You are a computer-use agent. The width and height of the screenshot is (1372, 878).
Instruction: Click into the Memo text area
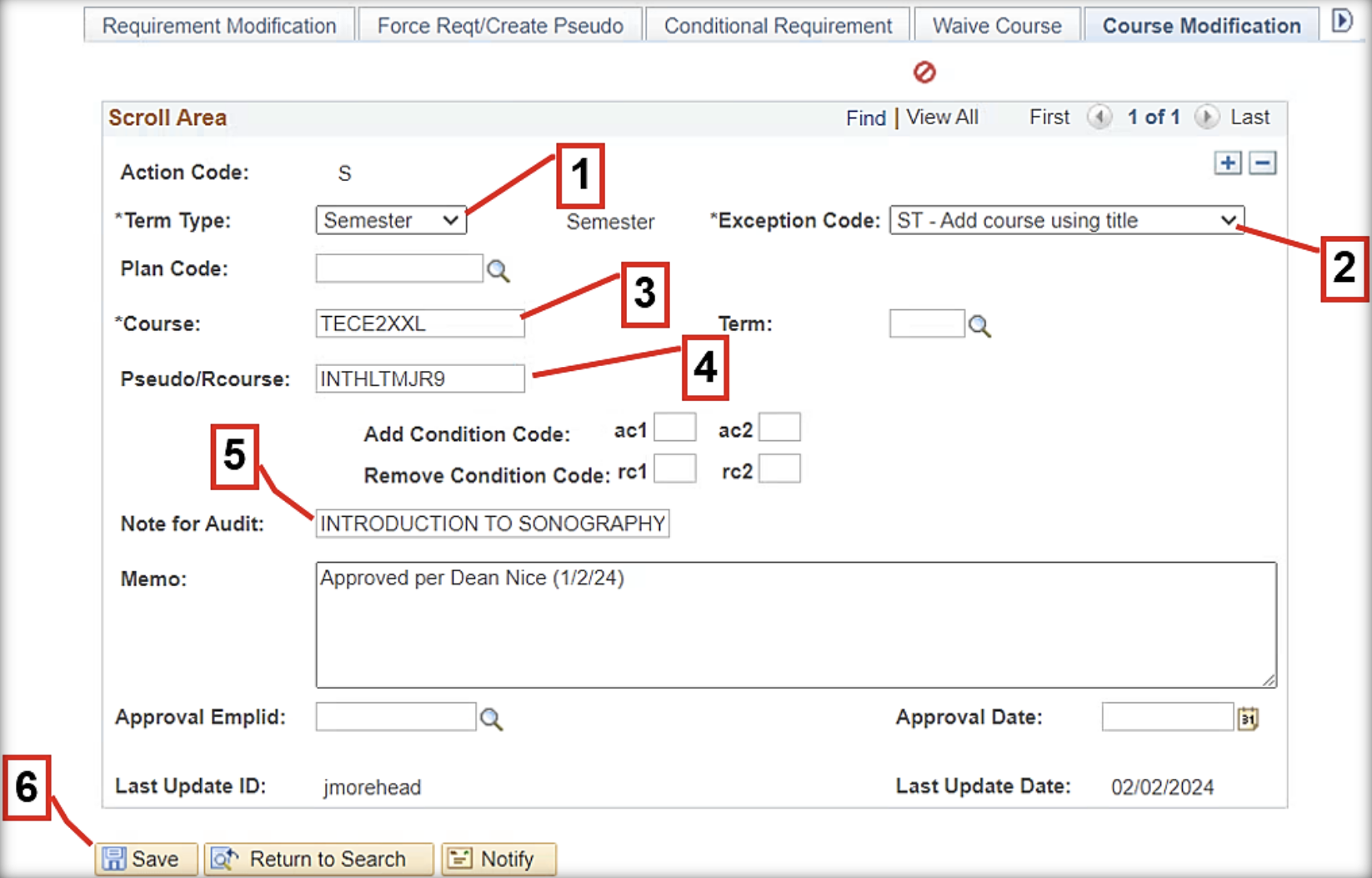[x=795, y=625]
